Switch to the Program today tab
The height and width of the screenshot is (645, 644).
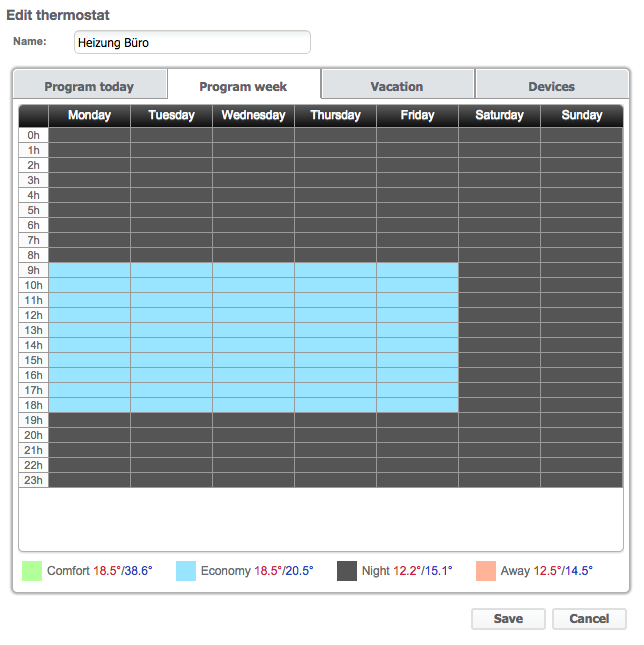(89, 86)
